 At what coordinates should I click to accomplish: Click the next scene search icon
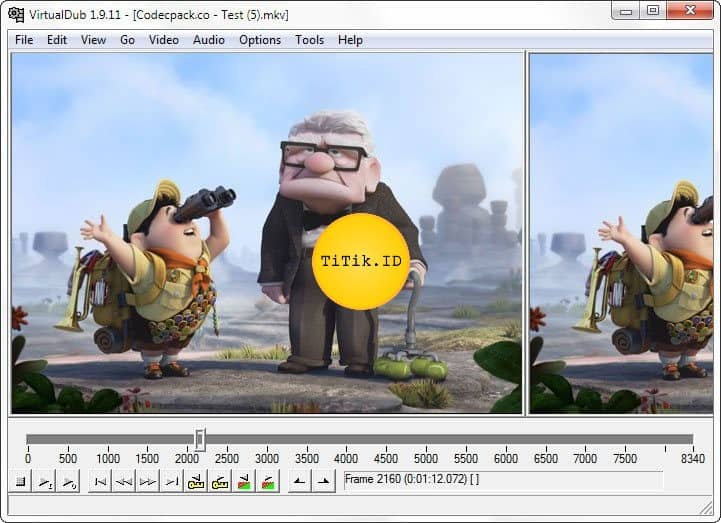click(267, 482)
